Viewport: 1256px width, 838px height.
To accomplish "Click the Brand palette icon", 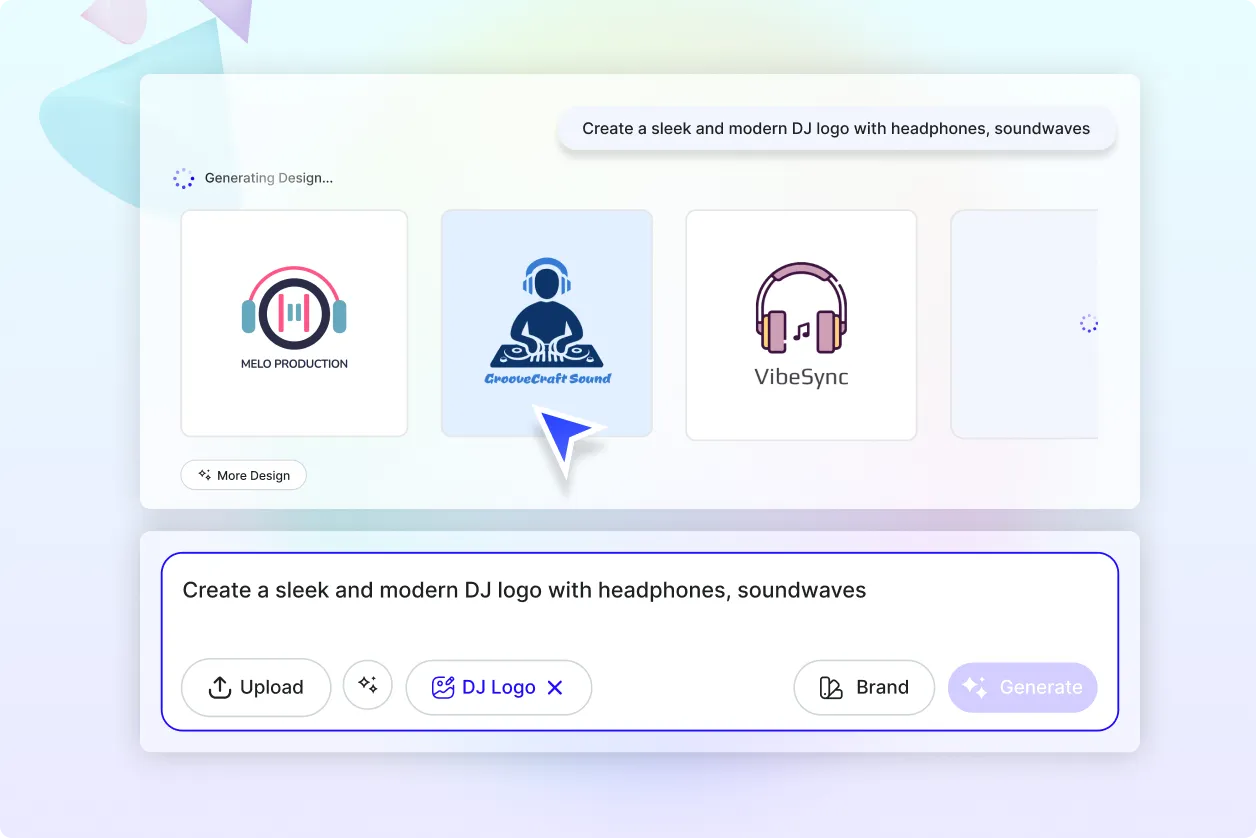I will click(831, 687).
